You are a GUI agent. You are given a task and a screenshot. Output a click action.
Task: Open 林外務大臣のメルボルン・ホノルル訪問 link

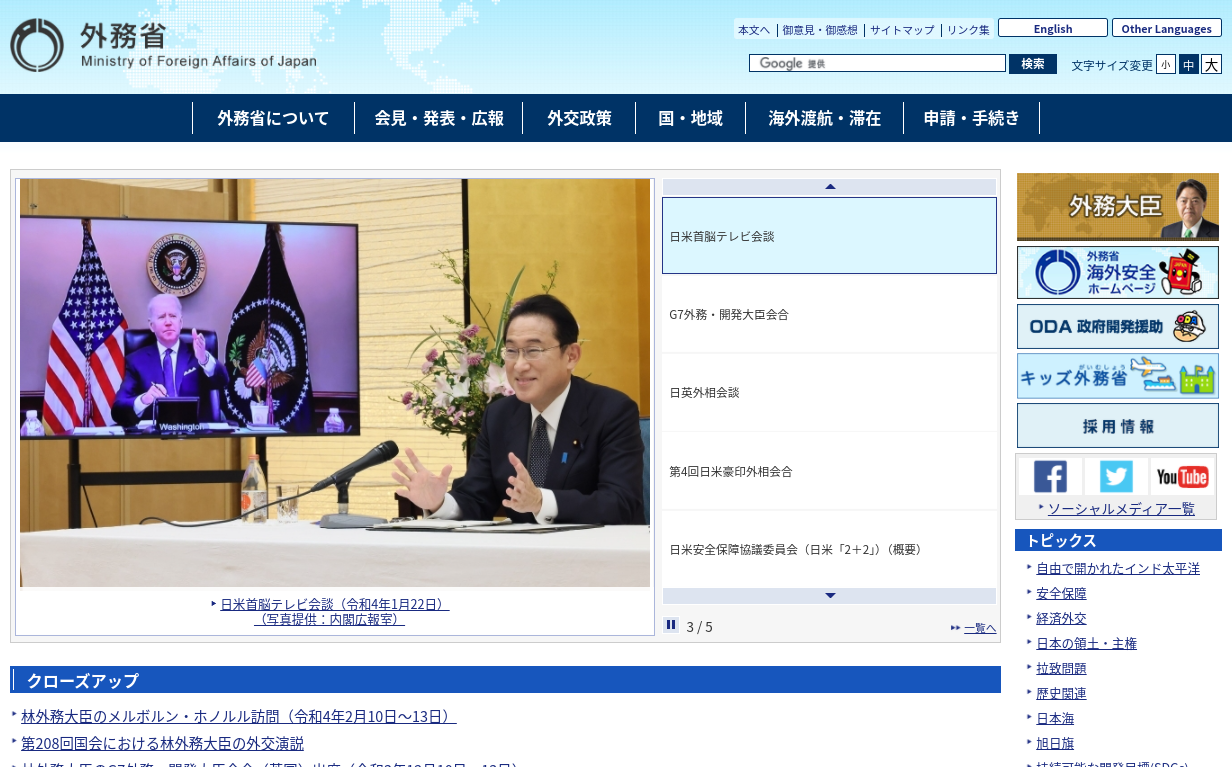239,716
